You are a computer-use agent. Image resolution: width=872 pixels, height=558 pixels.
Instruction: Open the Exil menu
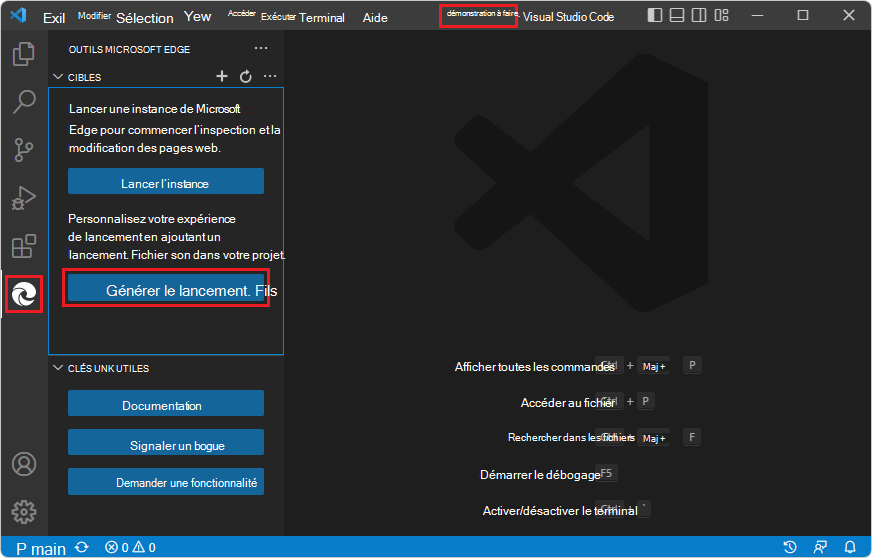click(x=54, y=18)
